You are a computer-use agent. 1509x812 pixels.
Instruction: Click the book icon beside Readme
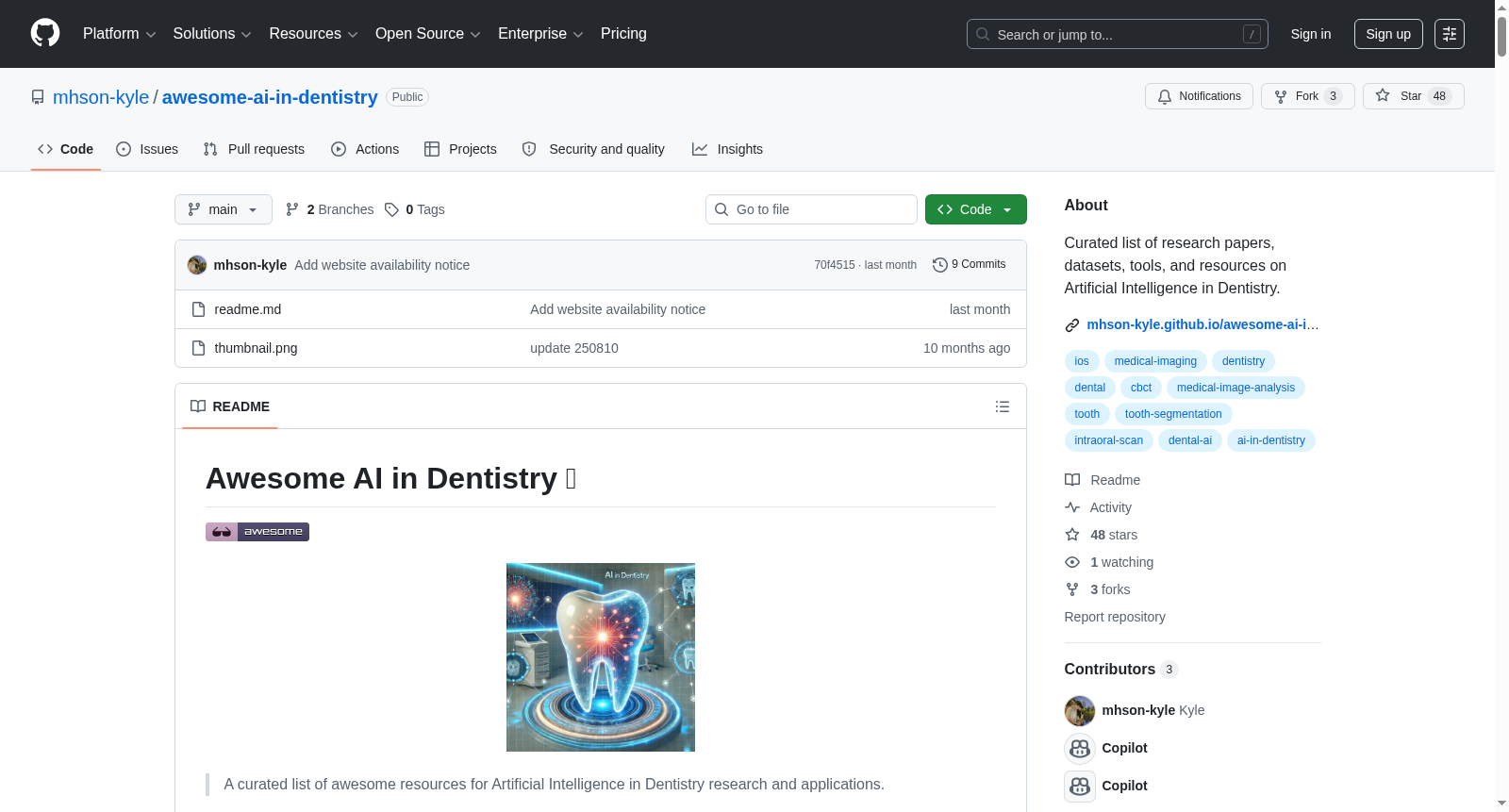pos(1072,480)
